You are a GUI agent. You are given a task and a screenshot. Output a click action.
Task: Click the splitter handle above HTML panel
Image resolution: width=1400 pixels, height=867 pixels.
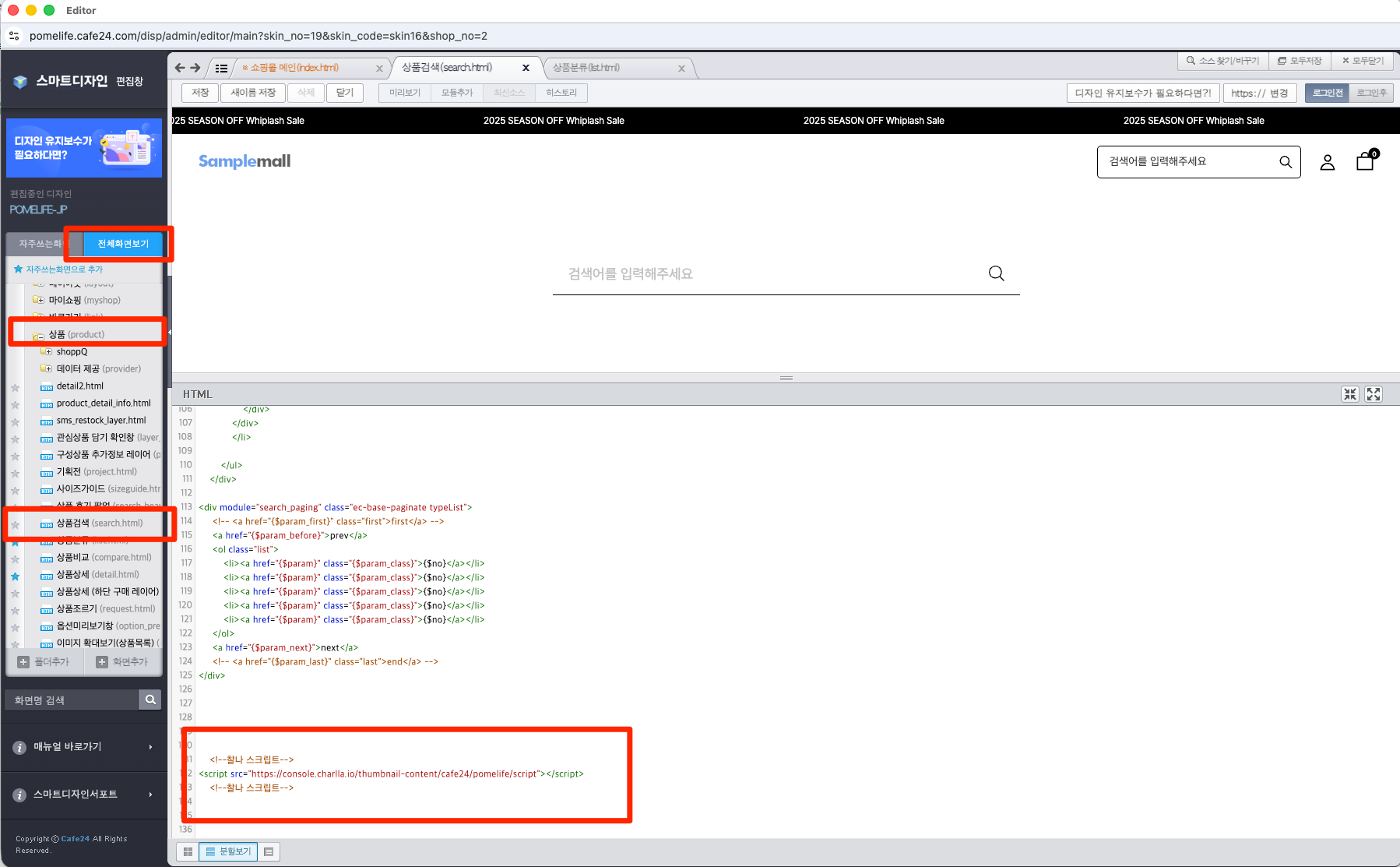click(x=786, y=378)
